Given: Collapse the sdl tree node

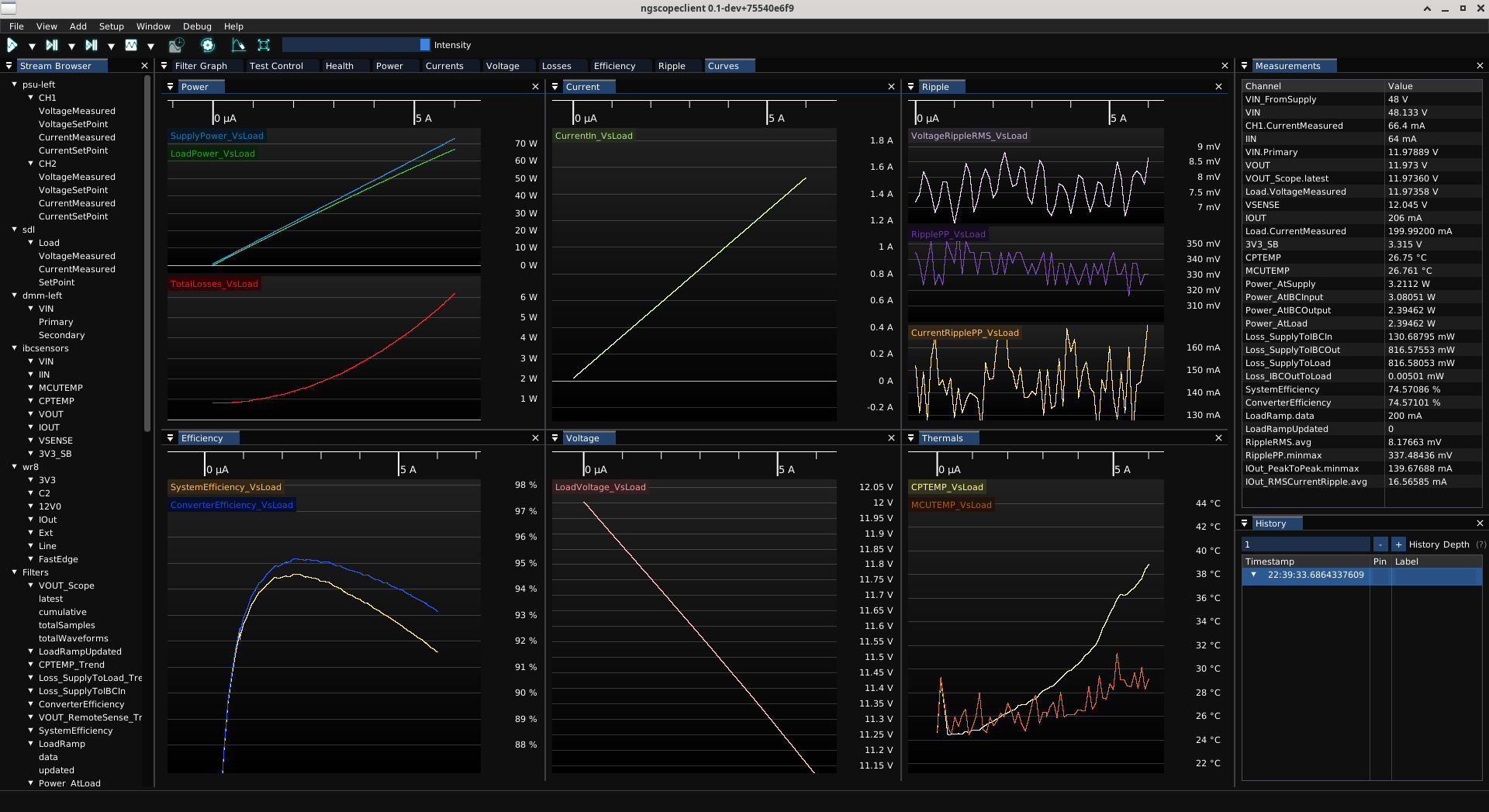Looking at the screenshot, I should (15, 230).
